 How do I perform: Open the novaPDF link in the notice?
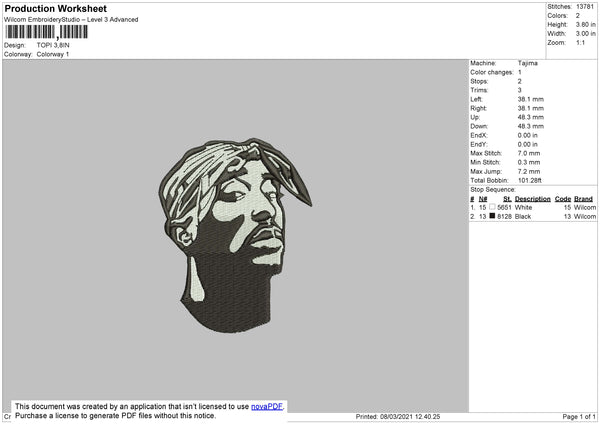[x=267, y=406]
